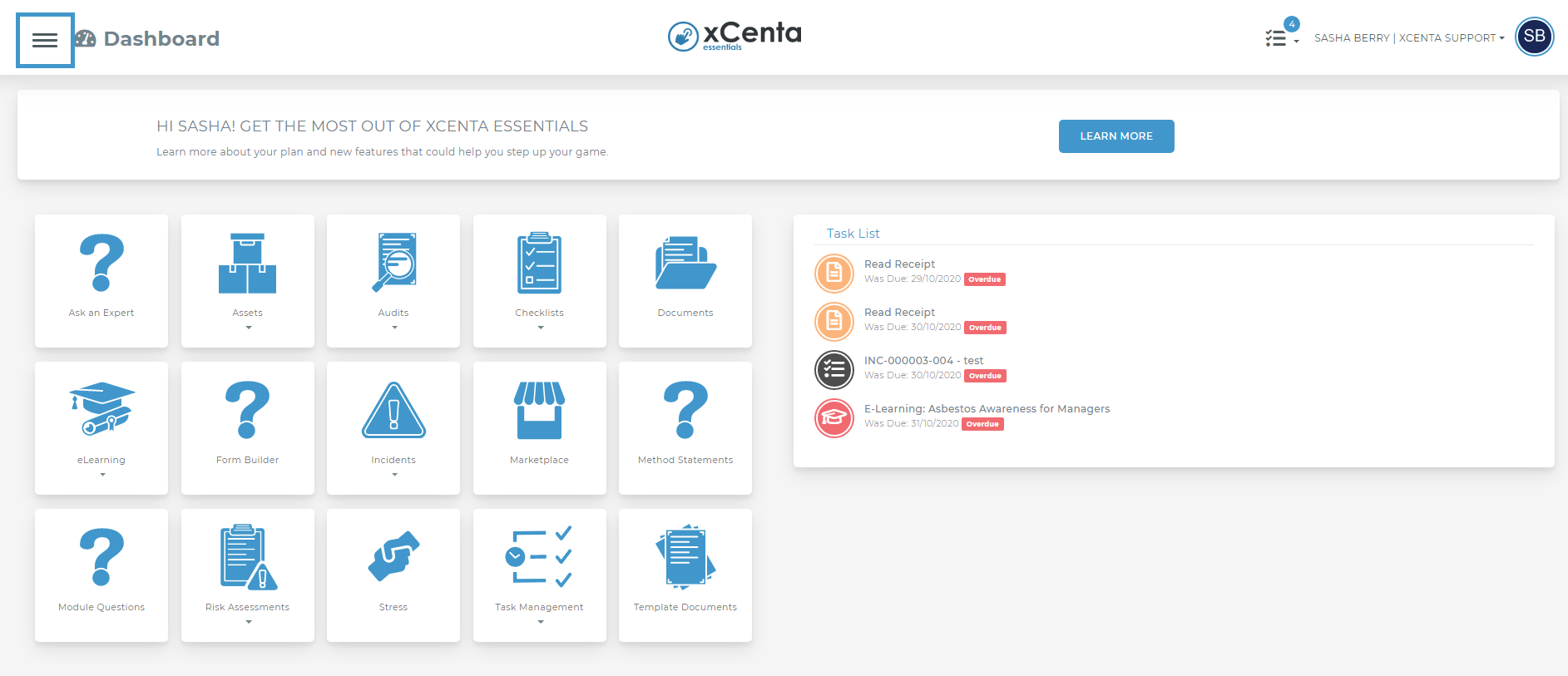Click 'Learn more about your plan' banner text
Image resolution: width=1568 pixels, height=676 pixels.
pos(383,152)
